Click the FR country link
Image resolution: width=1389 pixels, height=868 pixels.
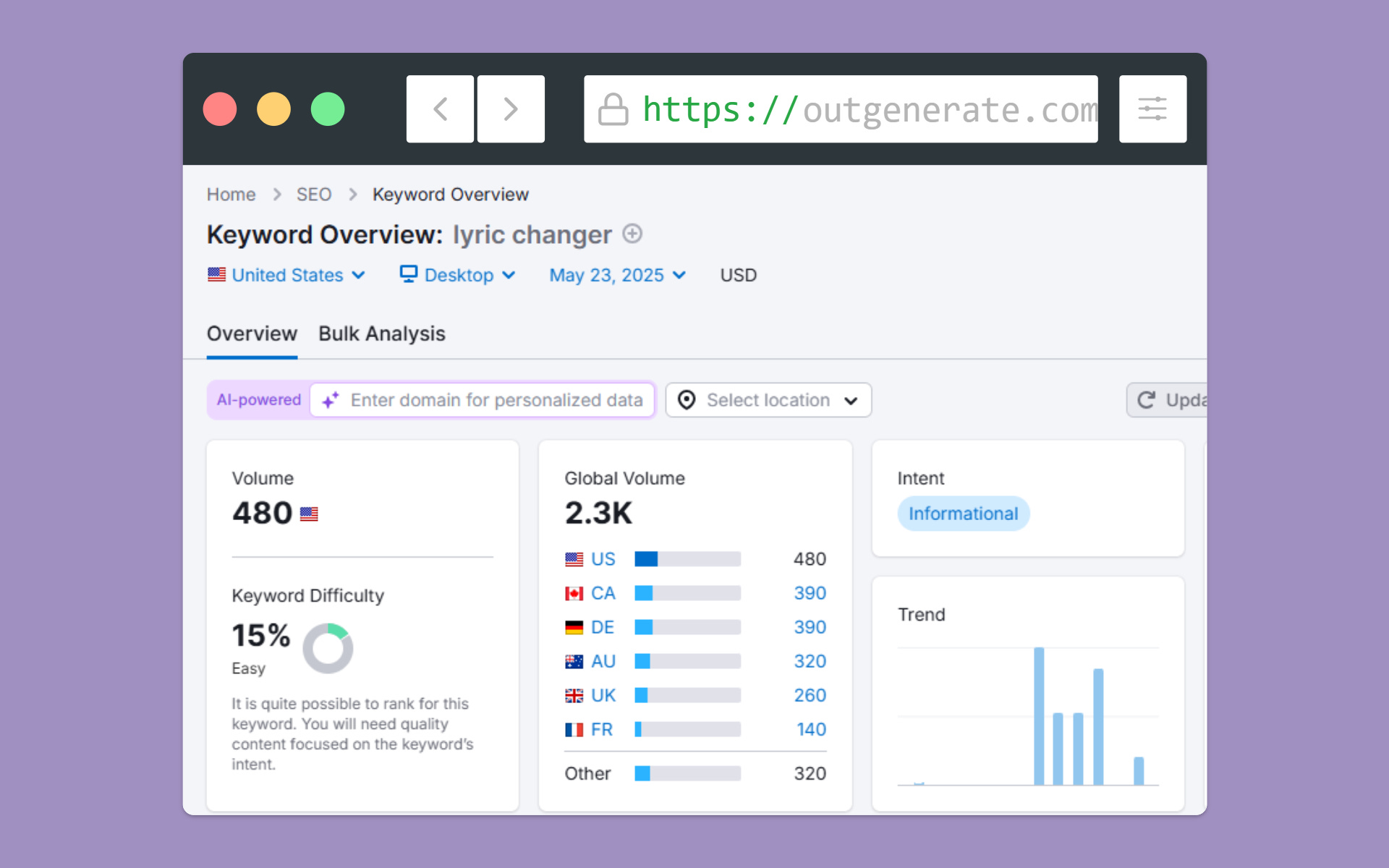coord(602,729)
